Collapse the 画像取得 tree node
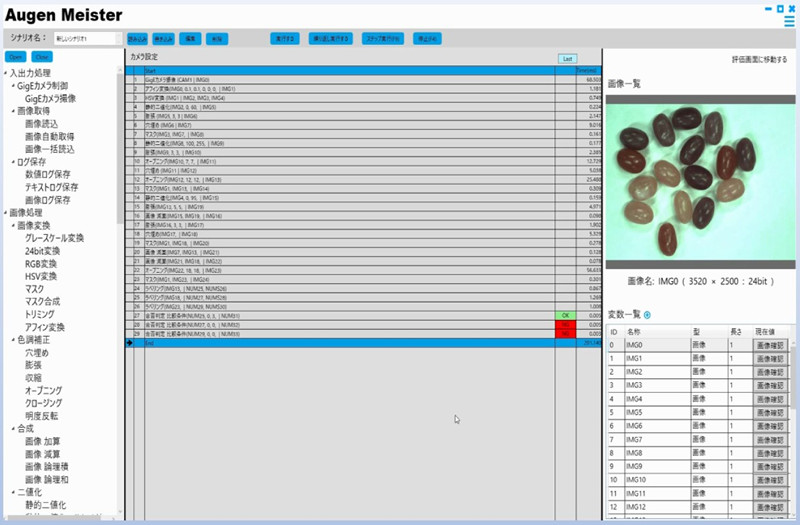The height and width of the screenshot is (525, 800). pos(13,111)
